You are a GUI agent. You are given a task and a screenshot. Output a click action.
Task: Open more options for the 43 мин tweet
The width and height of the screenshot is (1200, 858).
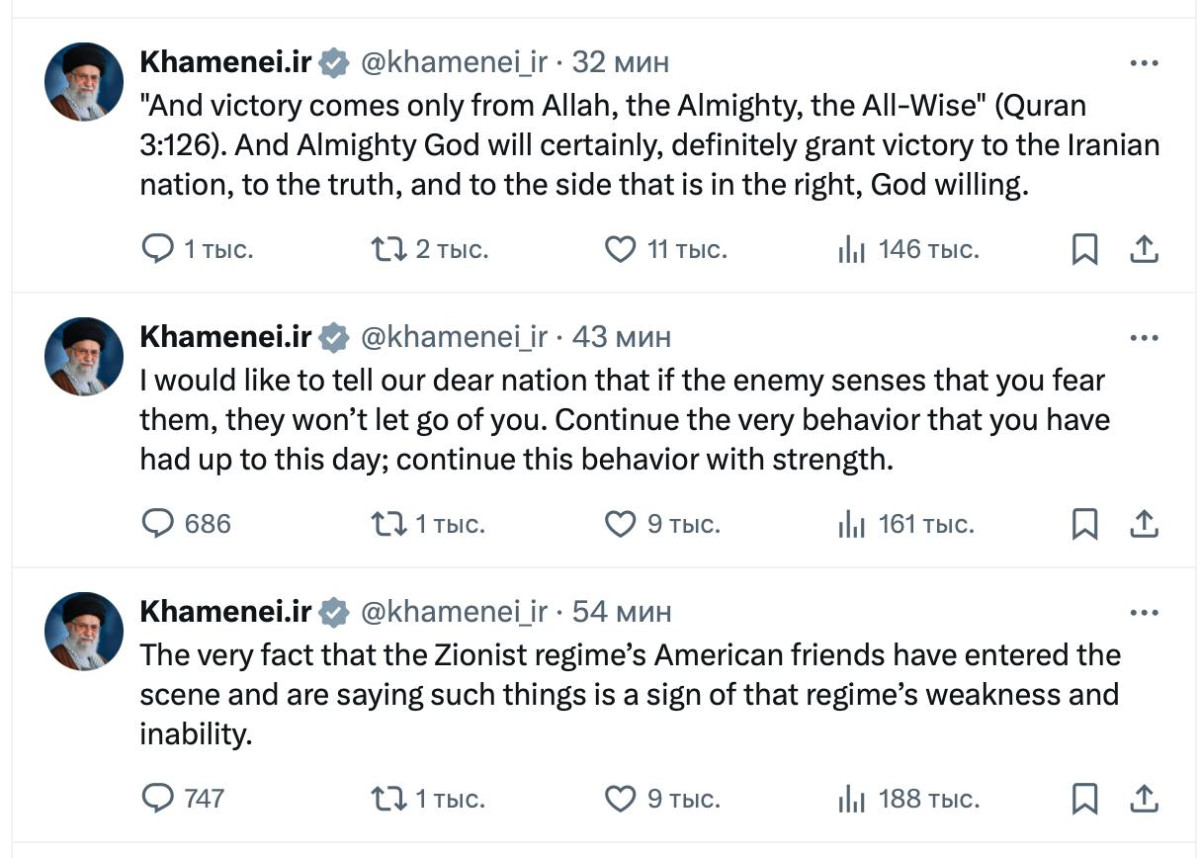(x=1143, y=338)
